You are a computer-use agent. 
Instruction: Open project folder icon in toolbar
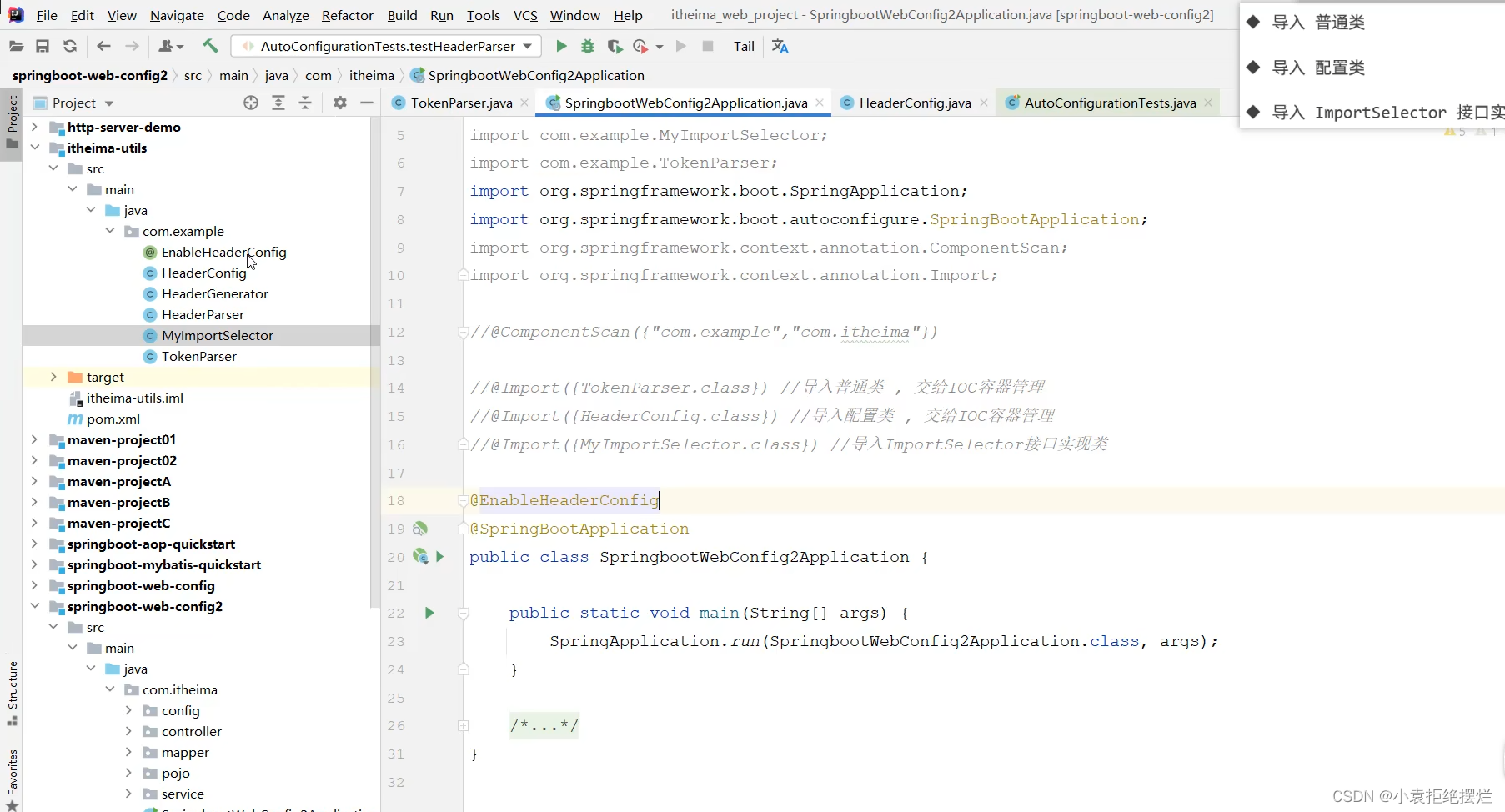click(x=16, y=47)
